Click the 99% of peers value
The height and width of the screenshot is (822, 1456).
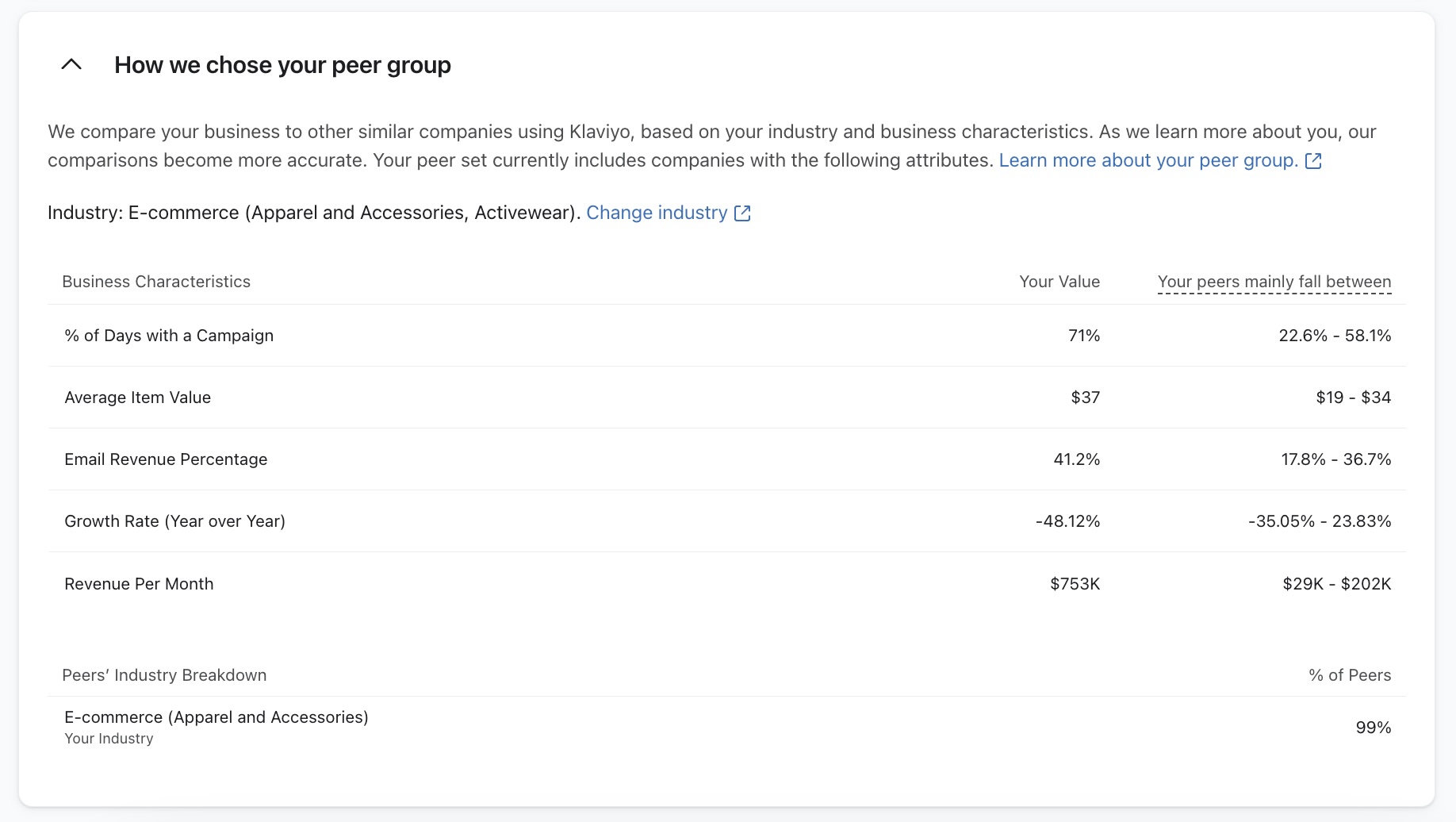tap(1373, 728)
